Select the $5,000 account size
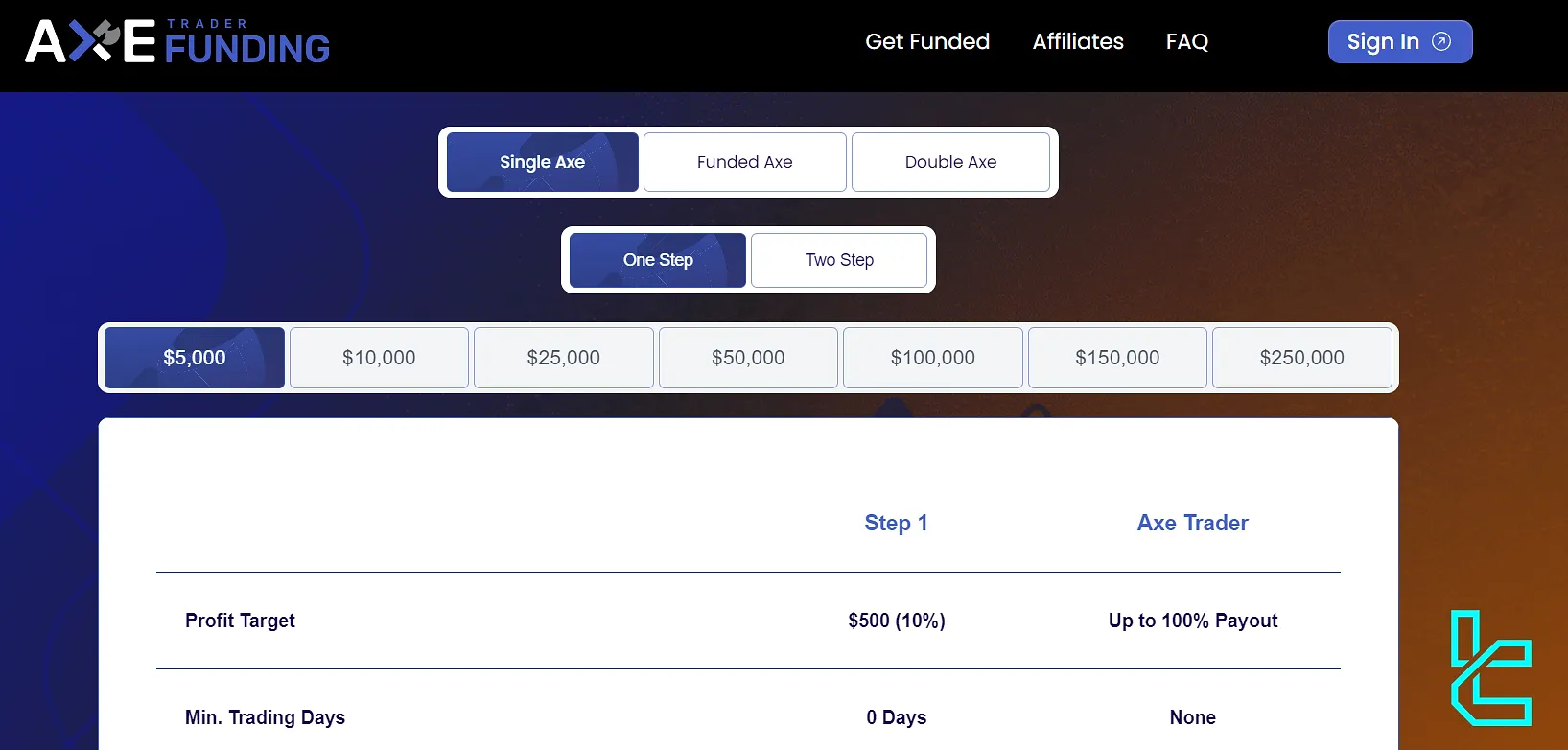This screenshot has height=750, width=1568. click(195, 358)
